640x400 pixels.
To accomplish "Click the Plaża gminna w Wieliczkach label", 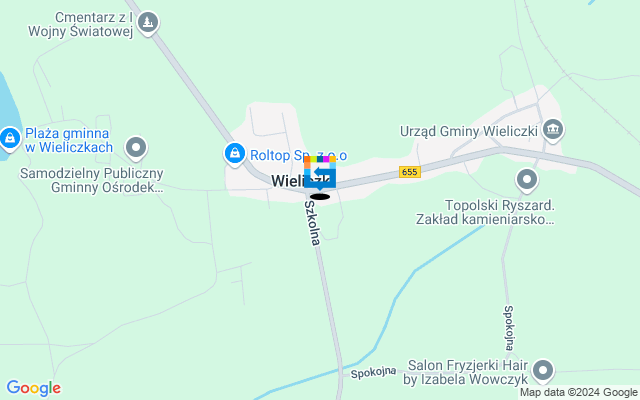I will coord(69,140).
